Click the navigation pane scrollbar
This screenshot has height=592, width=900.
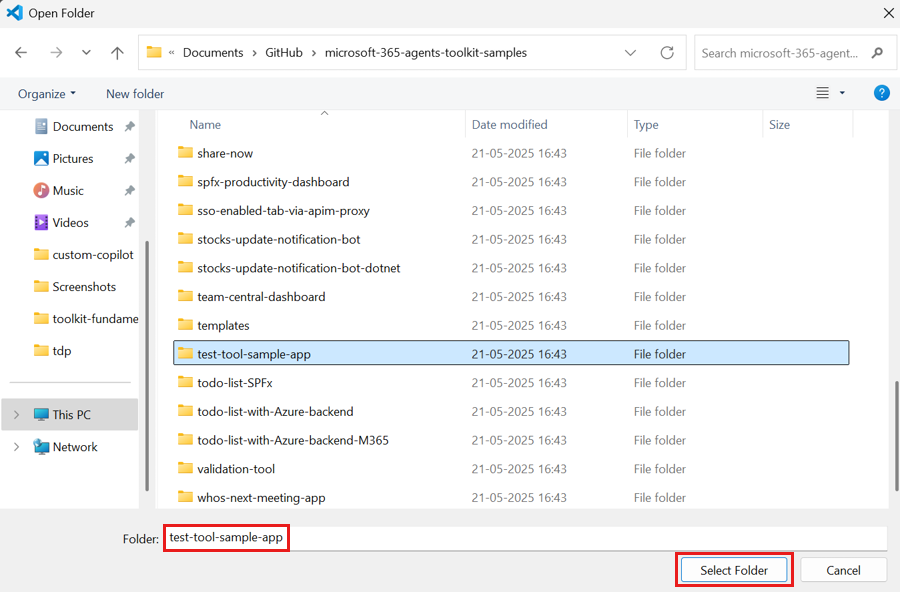pyautogui.click(x=147, y=365)
